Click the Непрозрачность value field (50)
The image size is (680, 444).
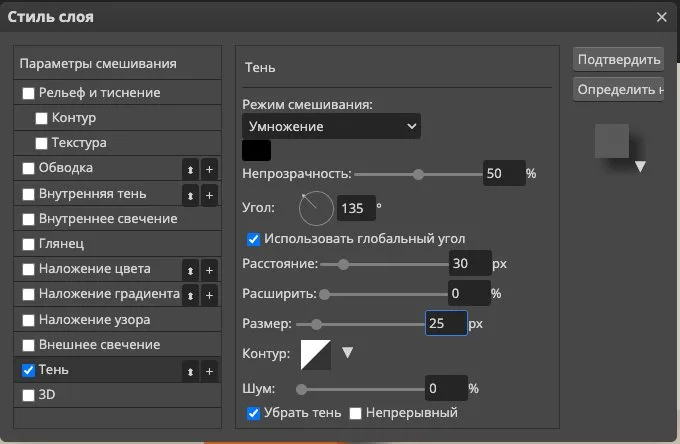pos(504,173)
